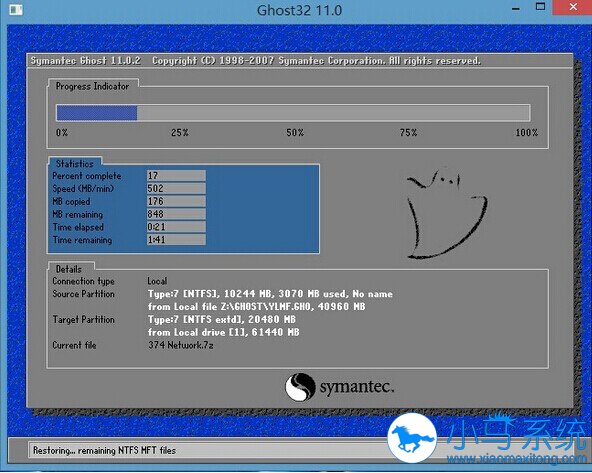Image resolution: width=592 pixels, height=473 pixels.
Task: Click the Time elapsed label
Action: [x=78, y=227]
